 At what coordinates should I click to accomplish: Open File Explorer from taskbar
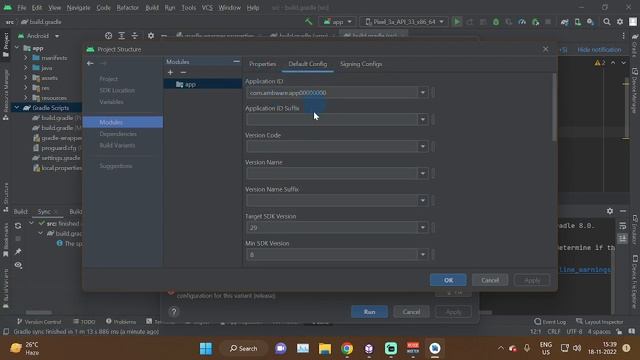pos(325,348)
